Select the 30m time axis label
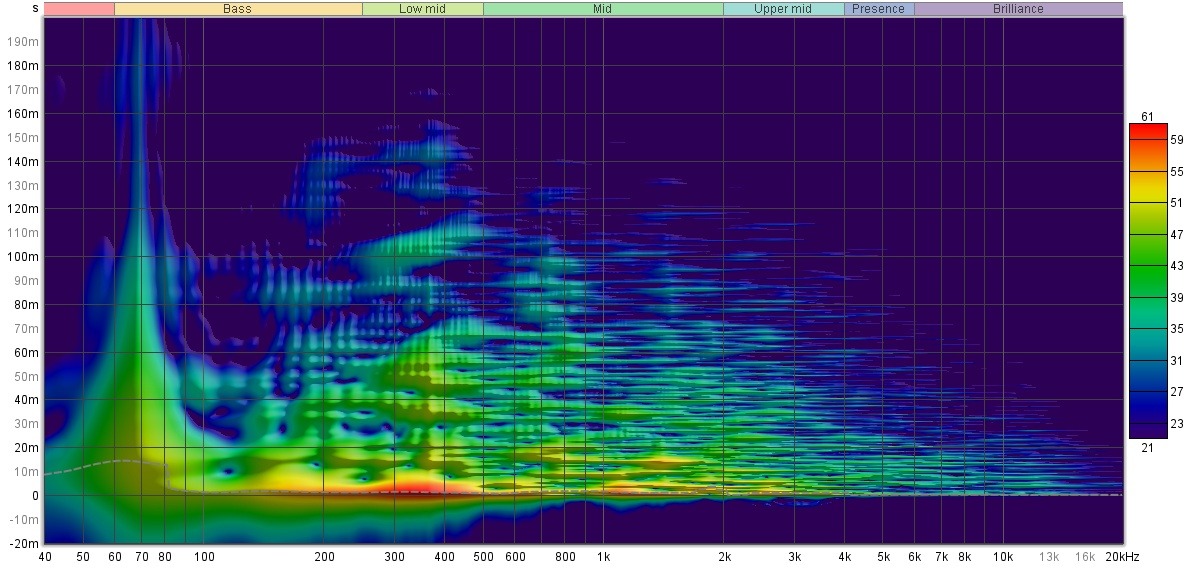1200x569 pixels. pos(27,424)
